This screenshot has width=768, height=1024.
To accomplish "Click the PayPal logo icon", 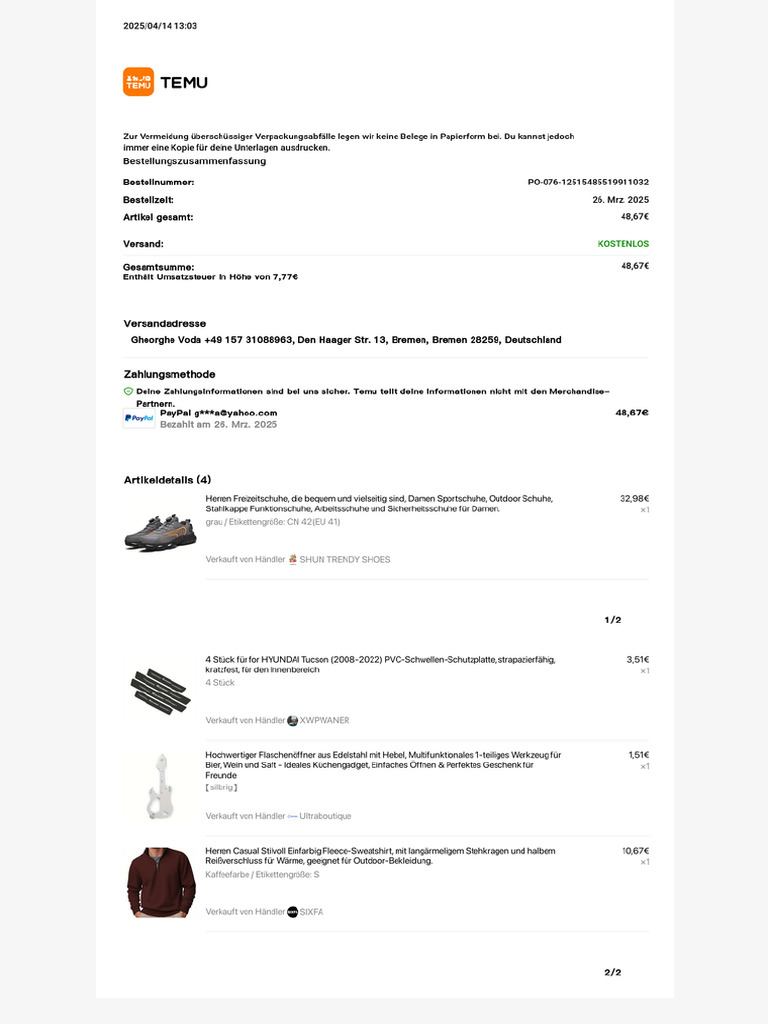I will pyautogui.click(x=139, y=418).
